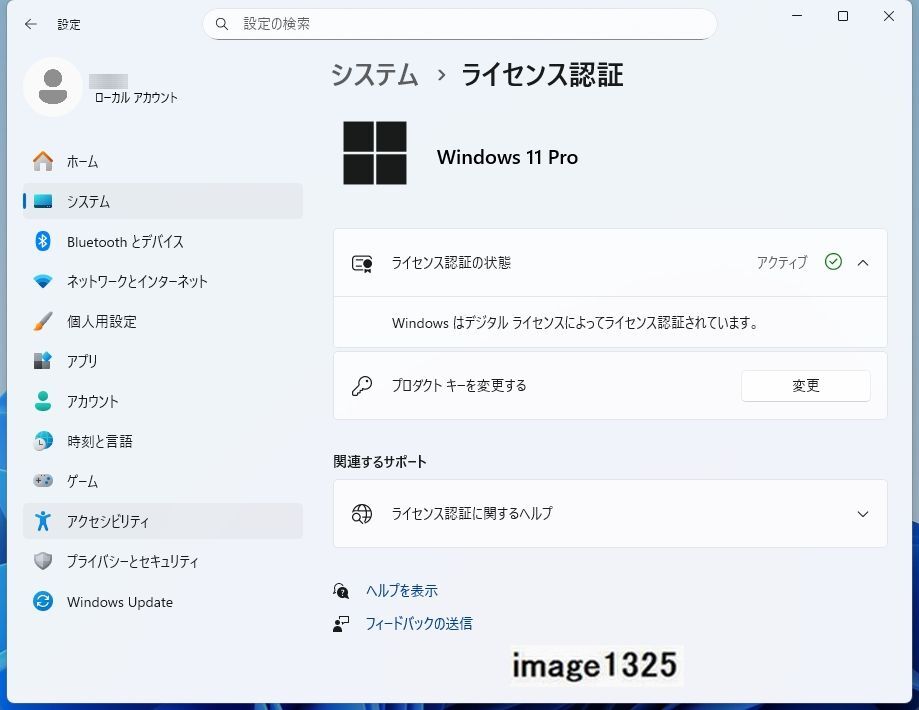Click the user profile avatar
This screenshot has width=919, height=710.
pyautogui.click(x=53, y=86)
